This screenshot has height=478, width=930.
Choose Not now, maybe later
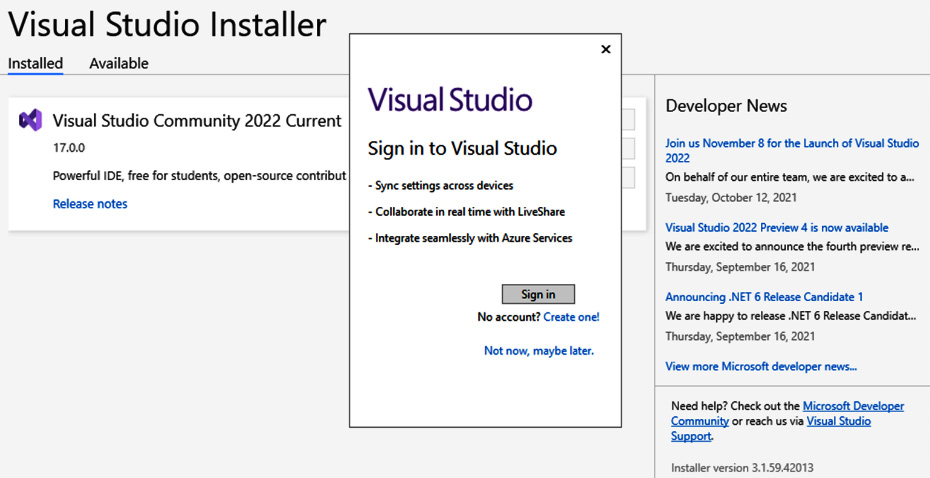pos(539,350)
